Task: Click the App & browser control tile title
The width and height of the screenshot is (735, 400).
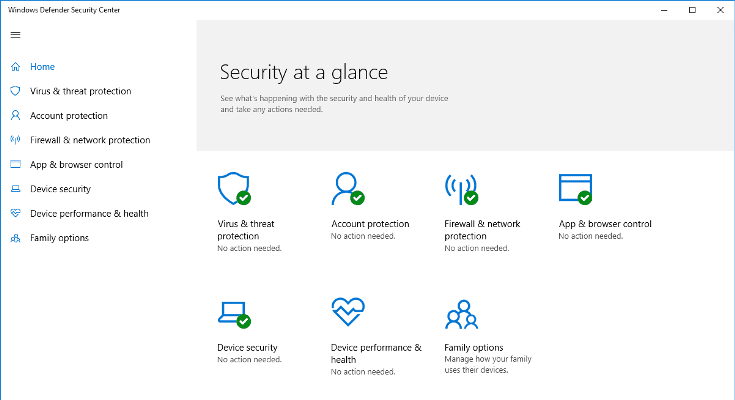Action: click(x=605, y=224)
